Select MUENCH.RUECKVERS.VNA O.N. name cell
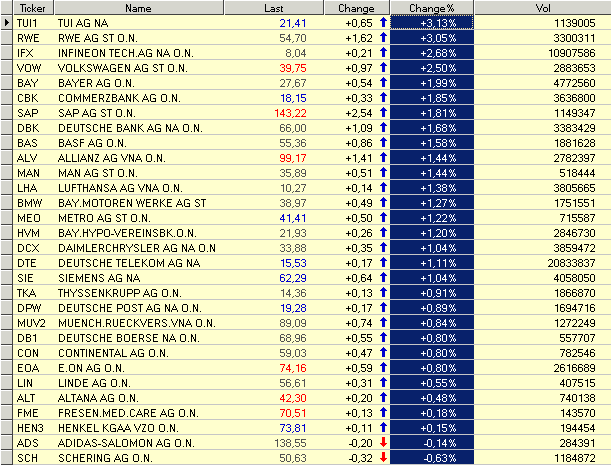Screen dimensions: 611x465 (136, 323)
